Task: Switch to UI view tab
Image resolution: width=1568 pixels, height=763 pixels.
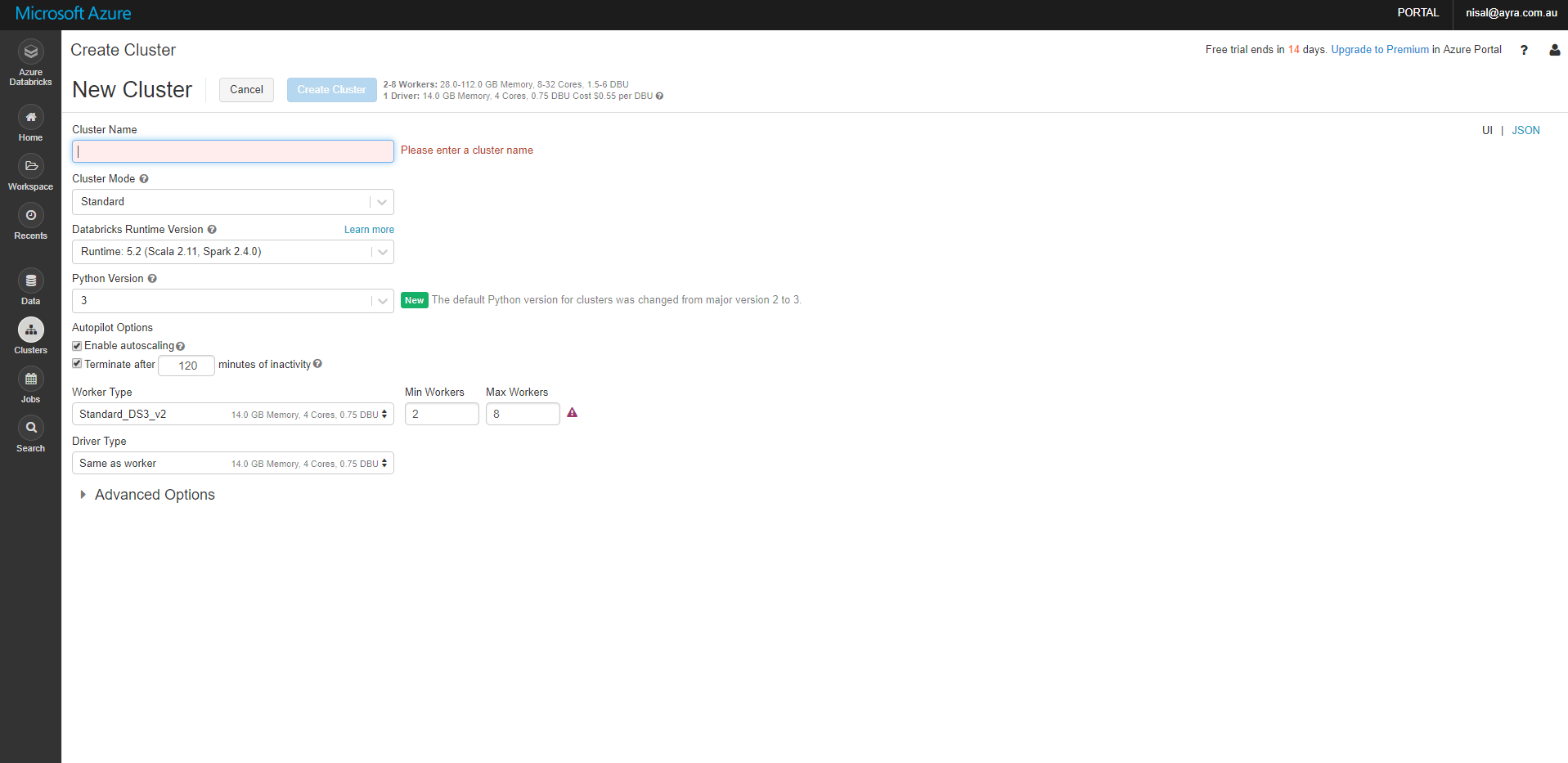Action: 1487,130
